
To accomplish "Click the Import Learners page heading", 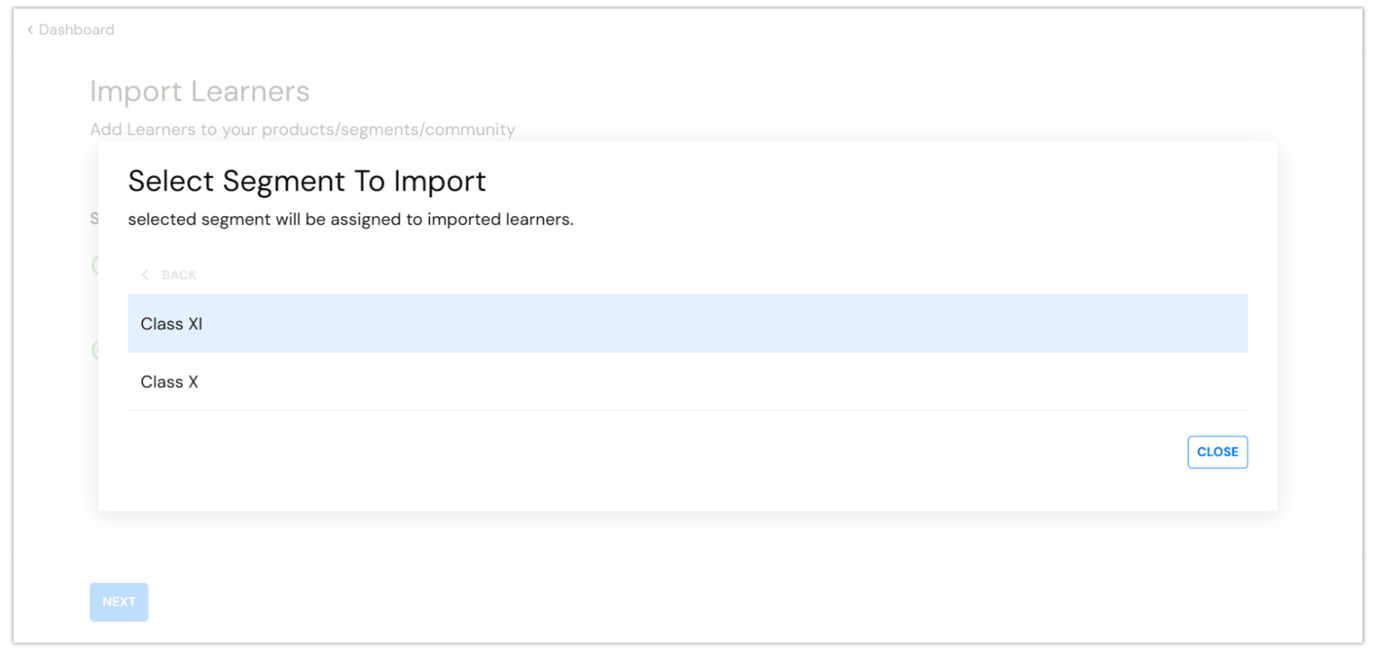I will tap(199, 91).
